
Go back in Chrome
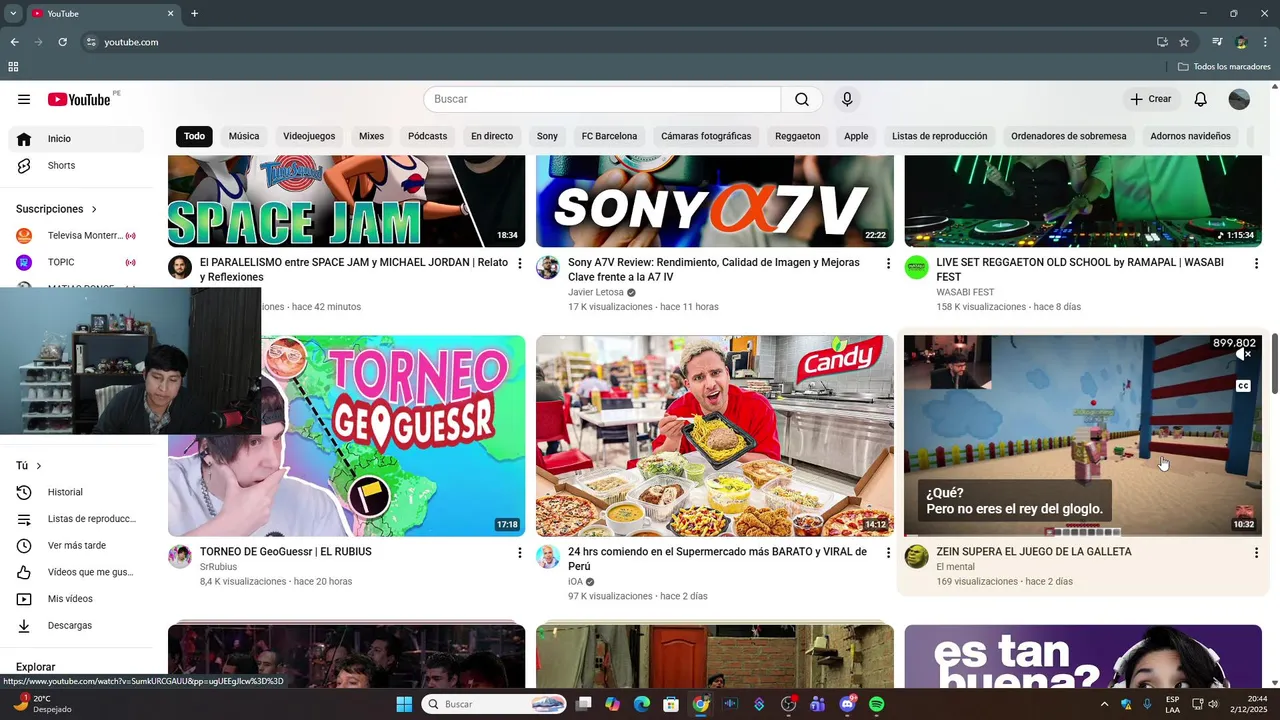[x=14, y=42]
